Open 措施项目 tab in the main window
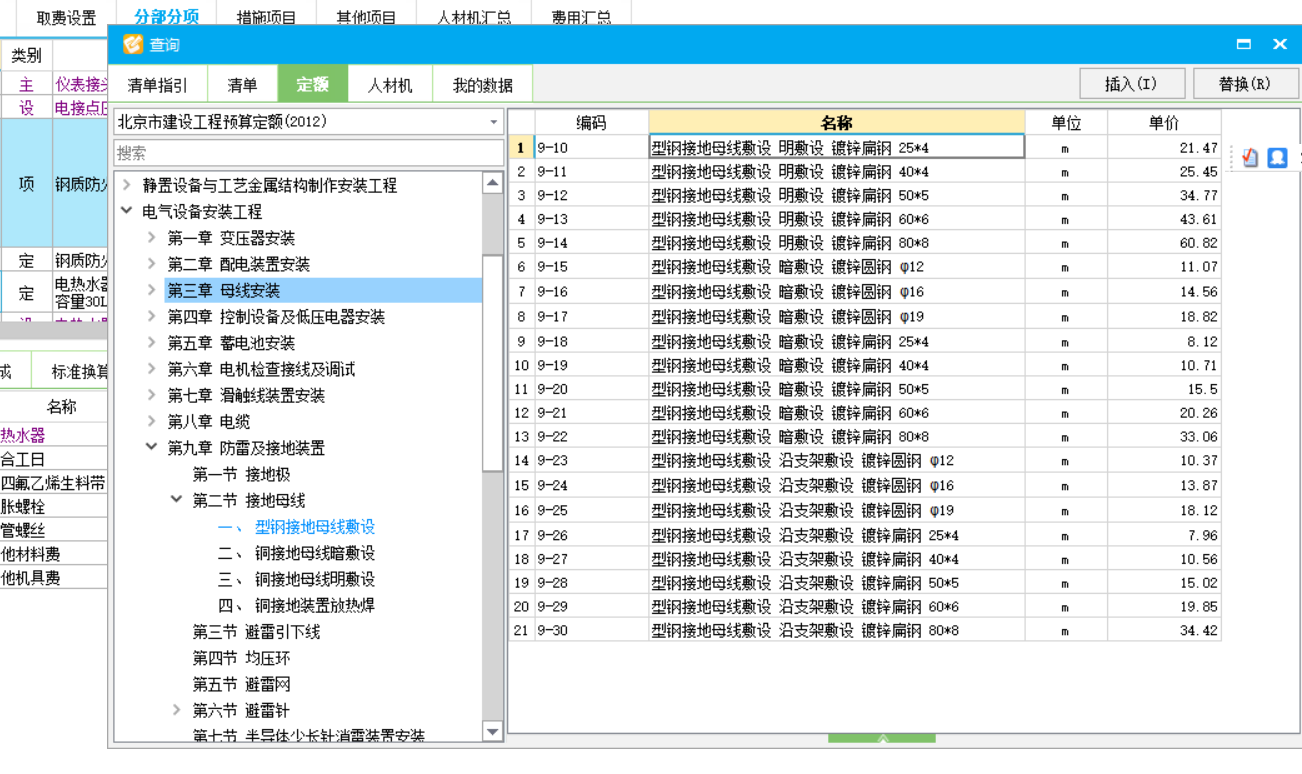Screen dimensions: 1302x774 [266, 17]
